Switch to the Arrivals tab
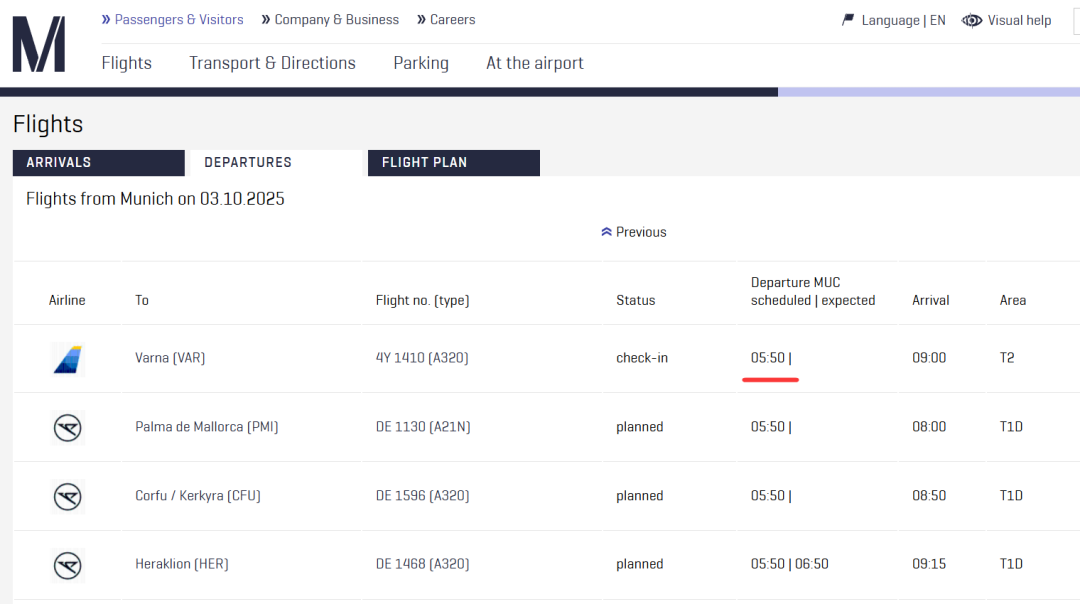This screenshot has height=604, width=1080. [x=98, y=163]
